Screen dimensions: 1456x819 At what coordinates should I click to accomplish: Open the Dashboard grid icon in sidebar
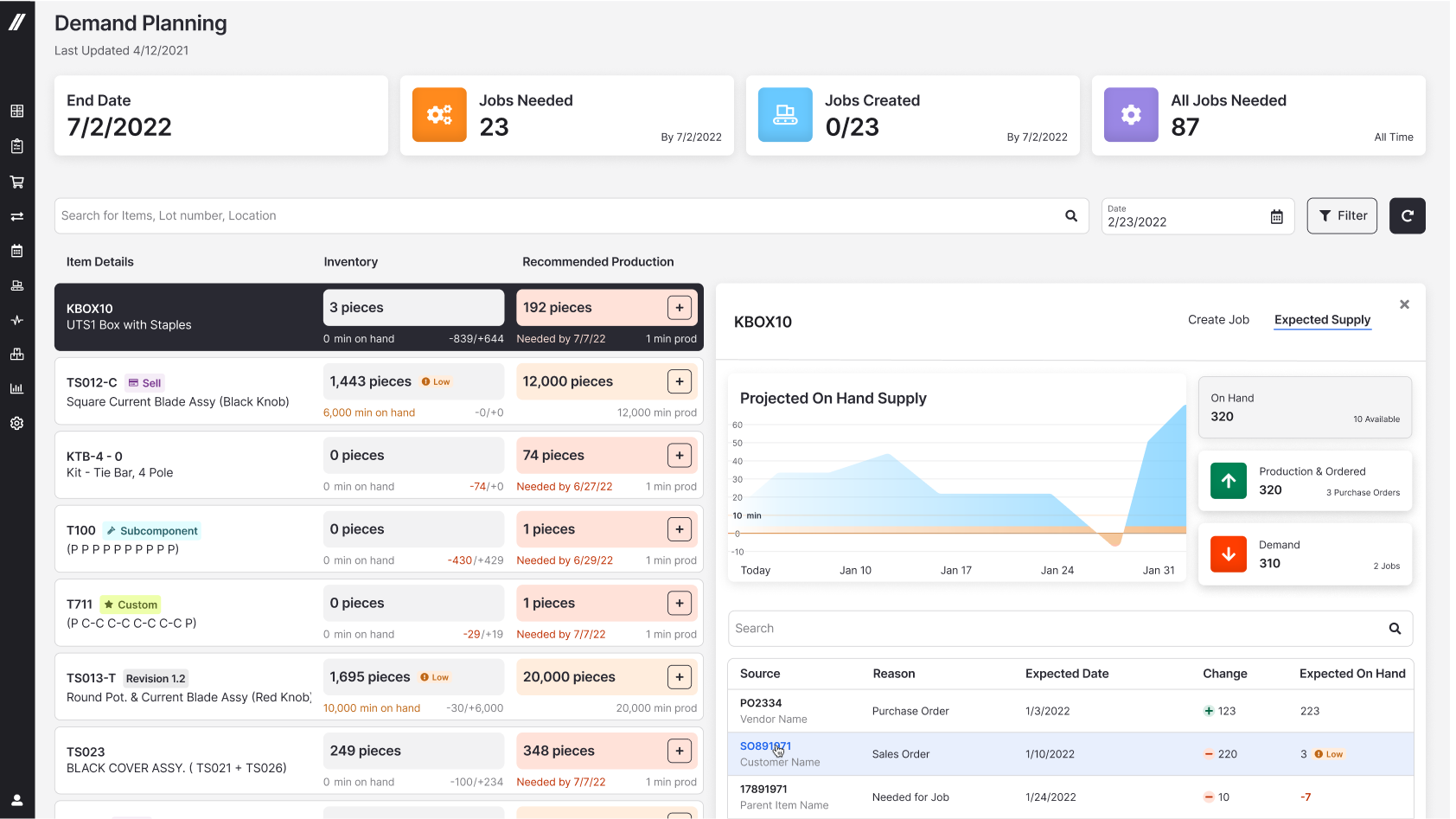pos(16,111)
